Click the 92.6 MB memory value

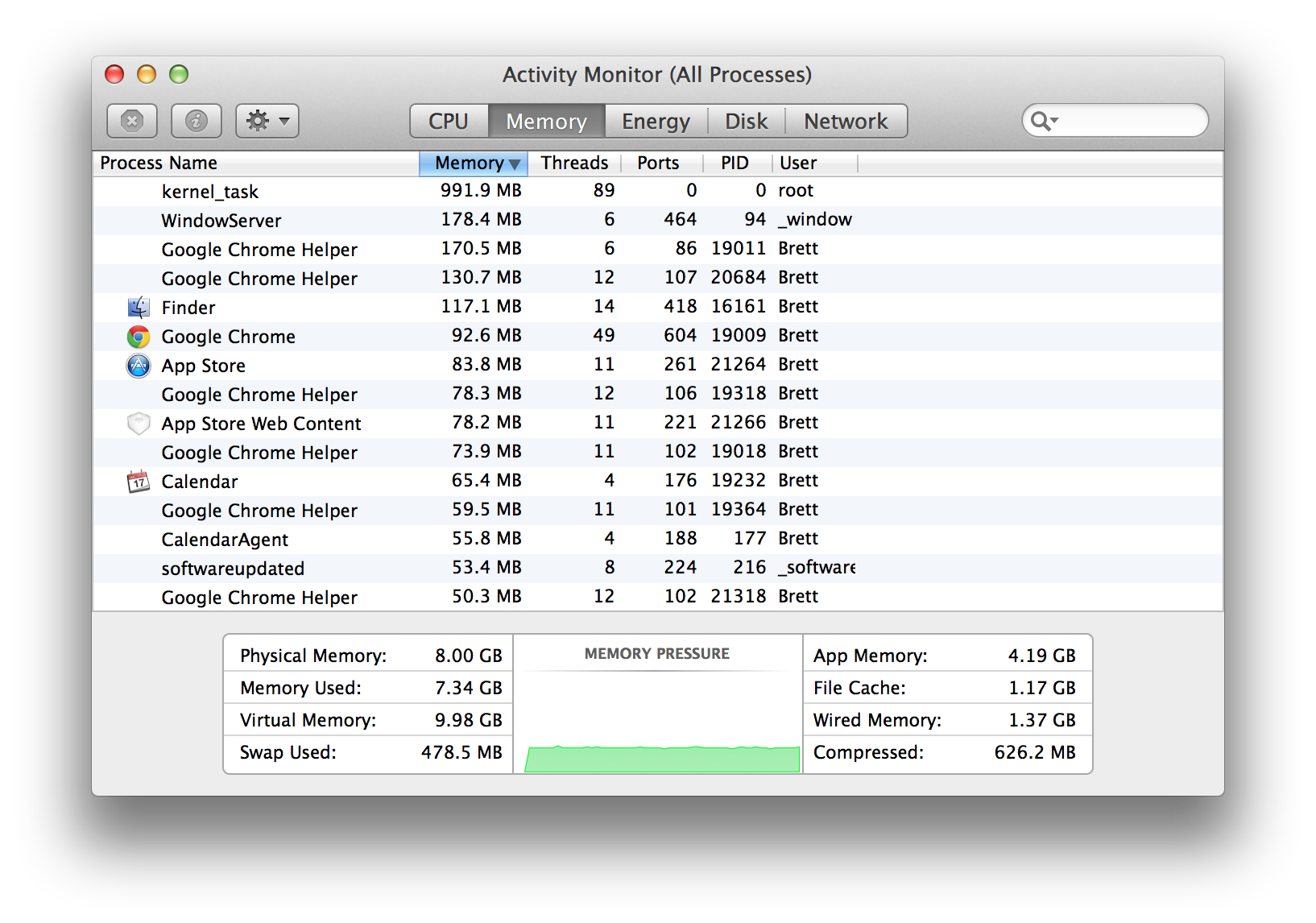[486, 336]
